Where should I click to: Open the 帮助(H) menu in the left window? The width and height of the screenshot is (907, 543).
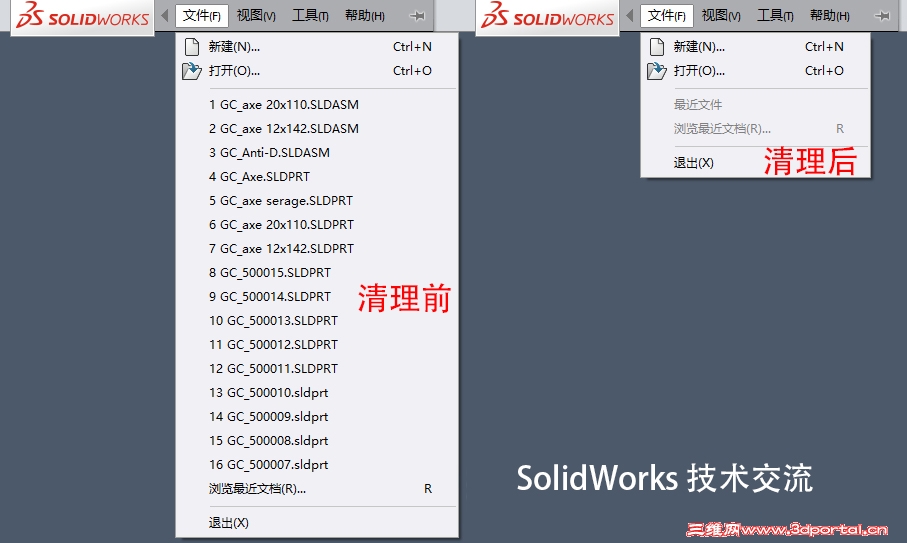pos(365,16)
